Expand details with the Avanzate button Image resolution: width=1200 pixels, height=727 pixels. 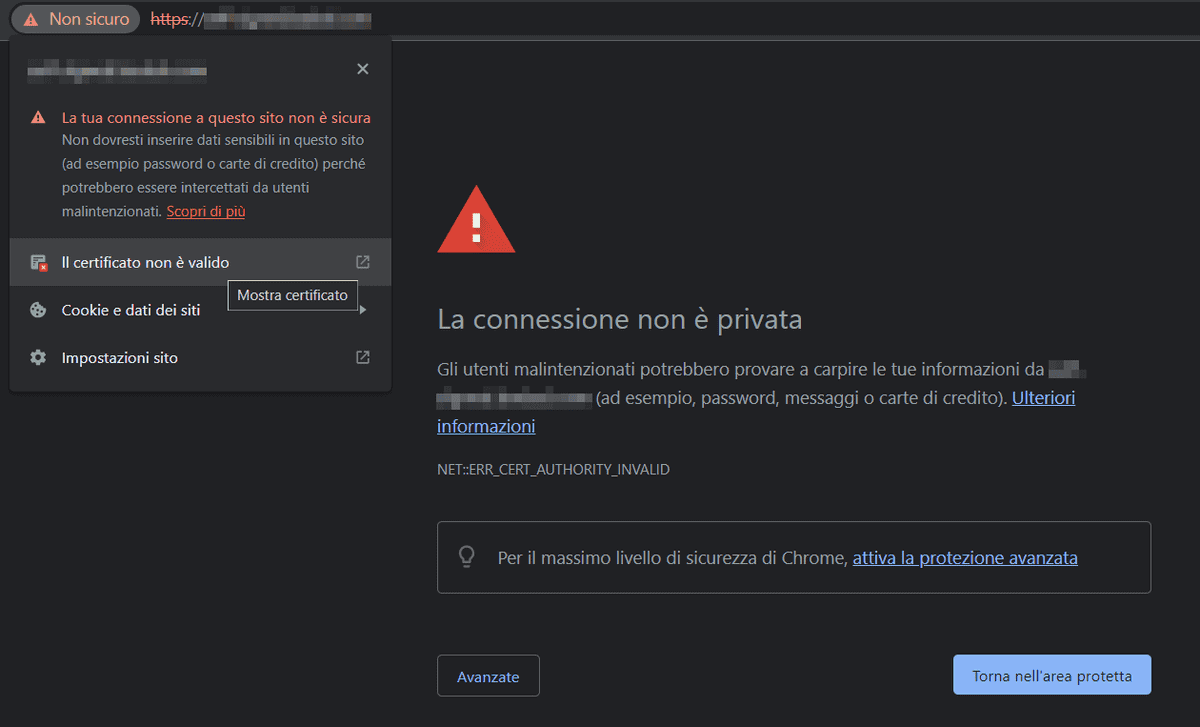[488, 675]
